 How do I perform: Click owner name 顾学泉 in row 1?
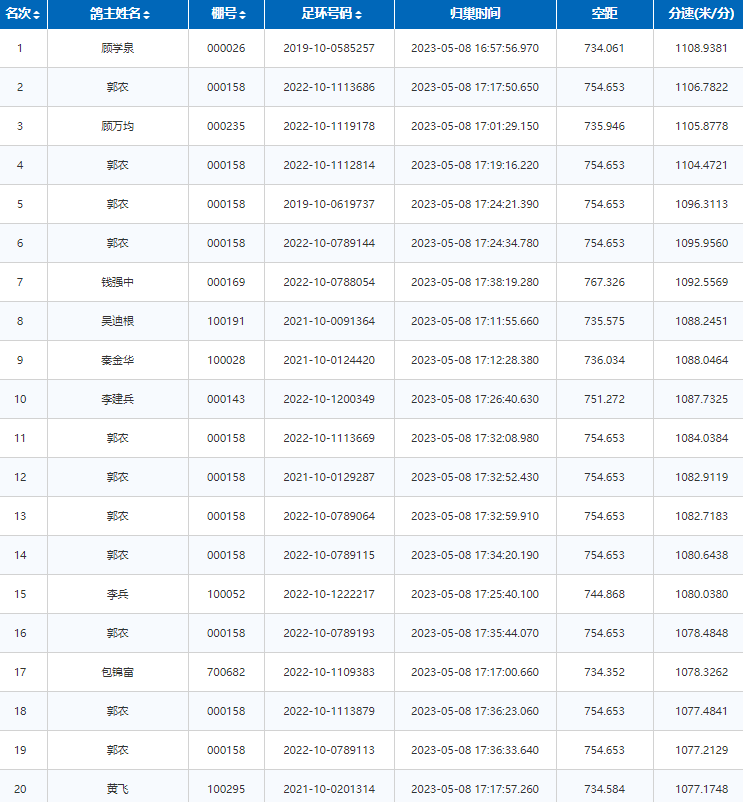[118, 48]
